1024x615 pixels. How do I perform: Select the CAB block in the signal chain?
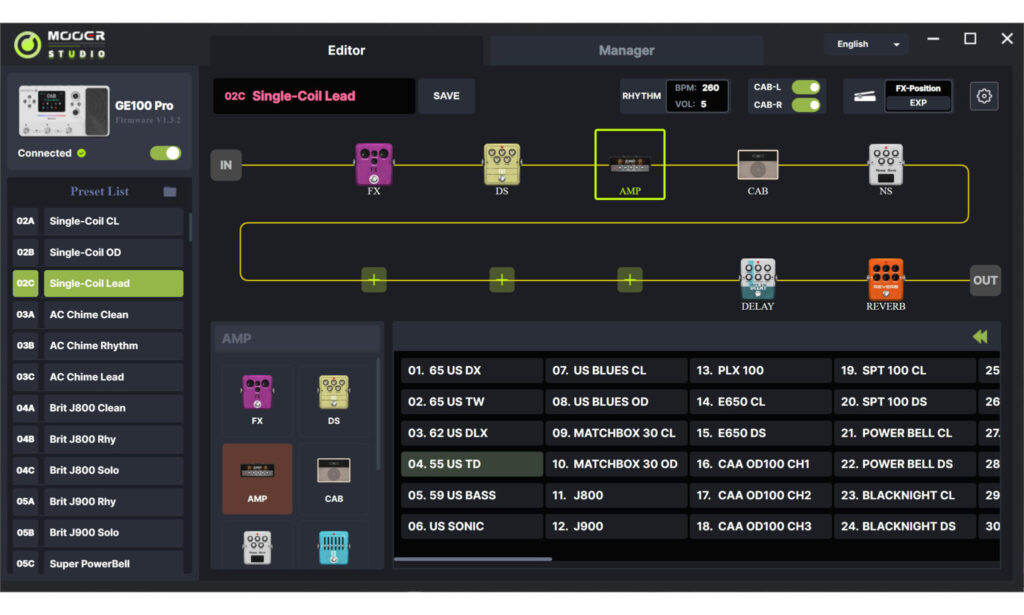tap(758, 165)
